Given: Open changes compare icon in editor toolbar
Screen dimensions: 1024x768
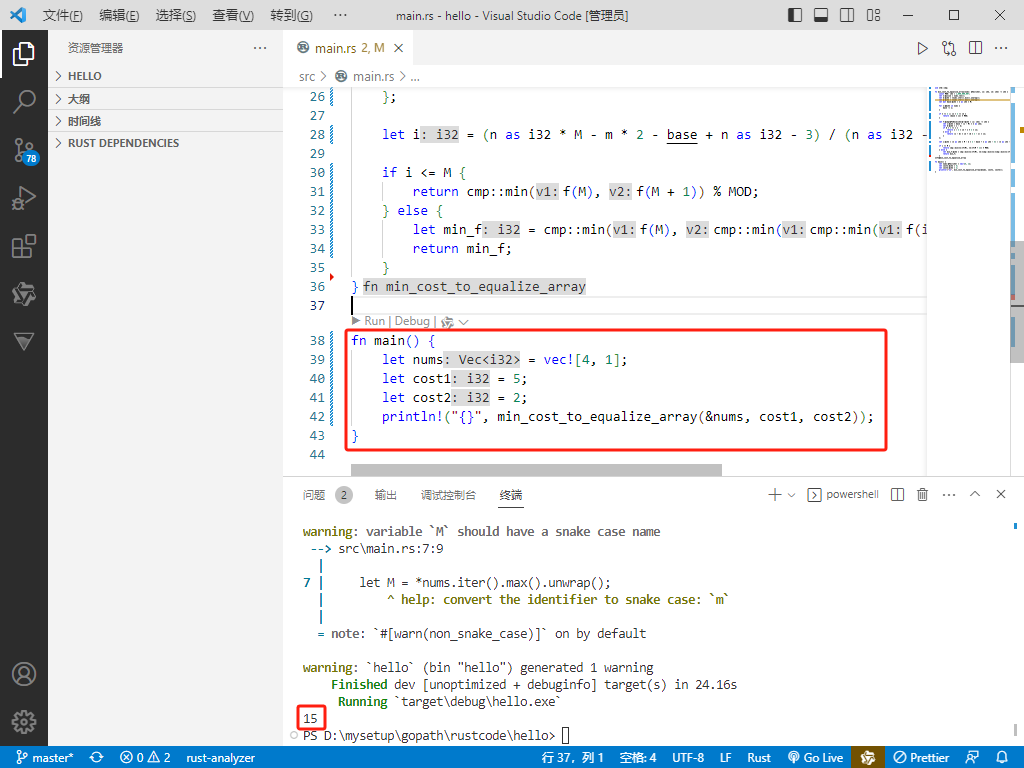Looking at the screenshot, I should 949,48.
